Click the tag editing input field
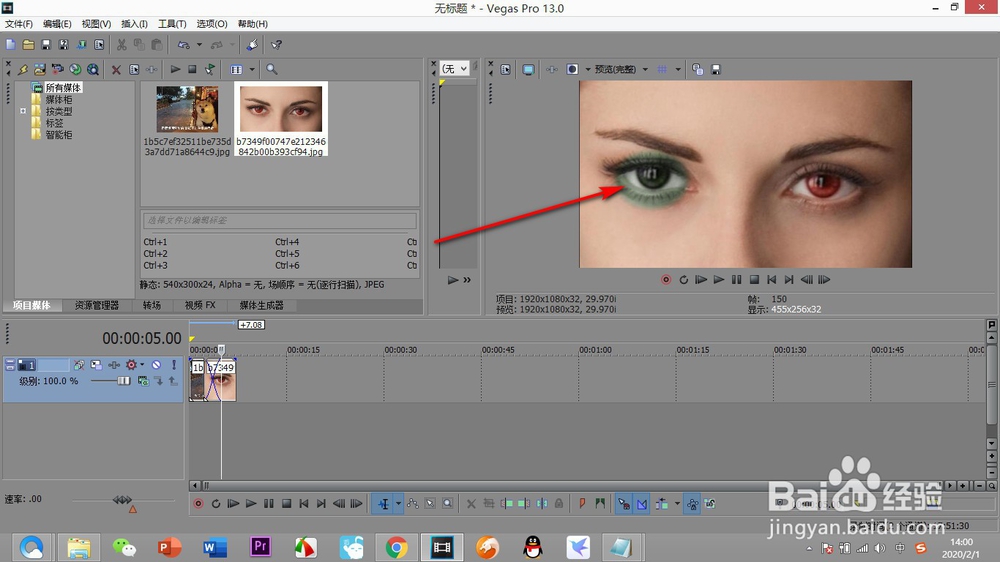Screen dimensions: 1000x562 (x=279, y=220)
